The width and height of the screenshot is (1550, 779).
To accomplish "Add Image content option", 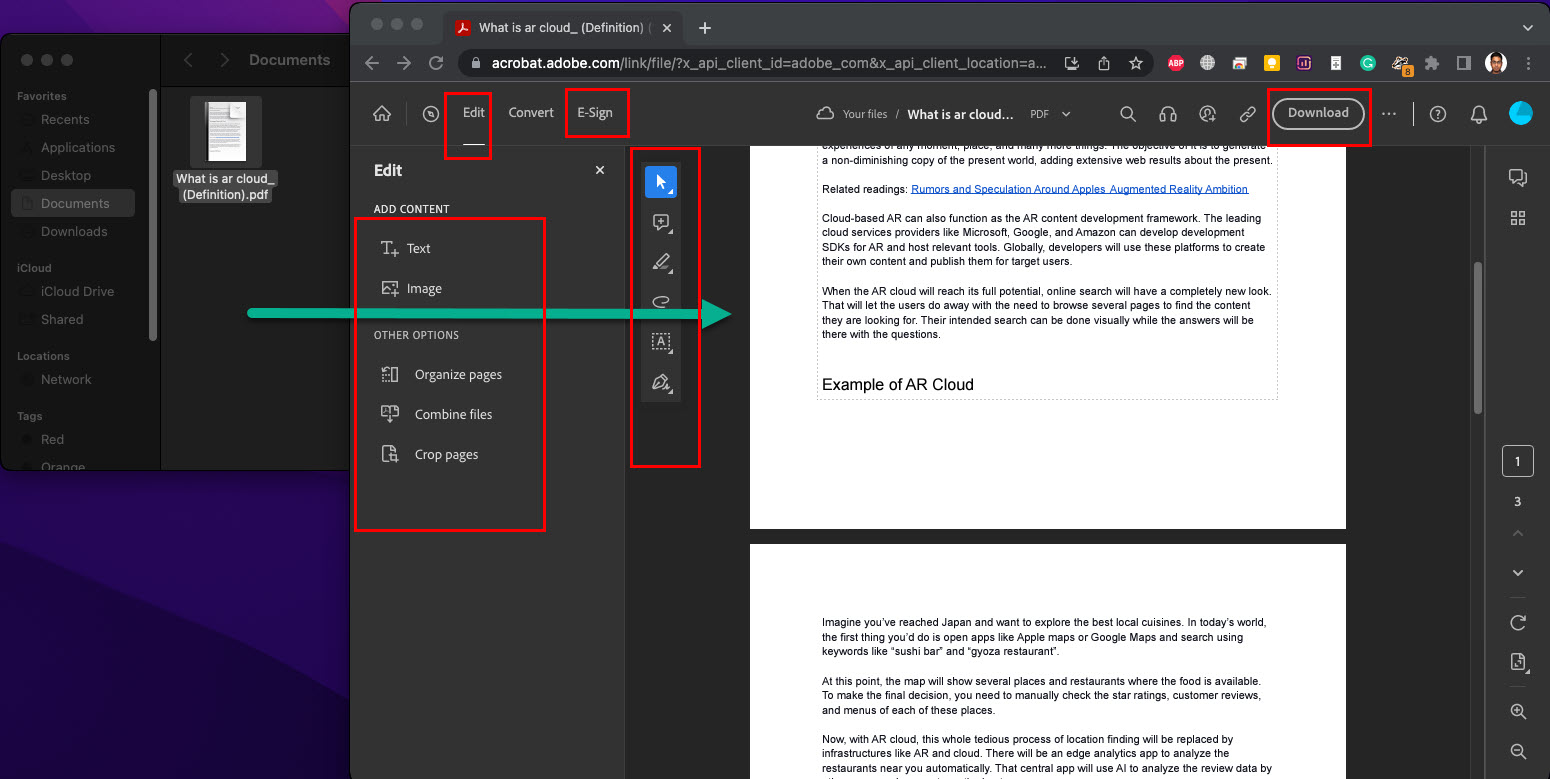I will pyautogui.click(x=411, y=289).
